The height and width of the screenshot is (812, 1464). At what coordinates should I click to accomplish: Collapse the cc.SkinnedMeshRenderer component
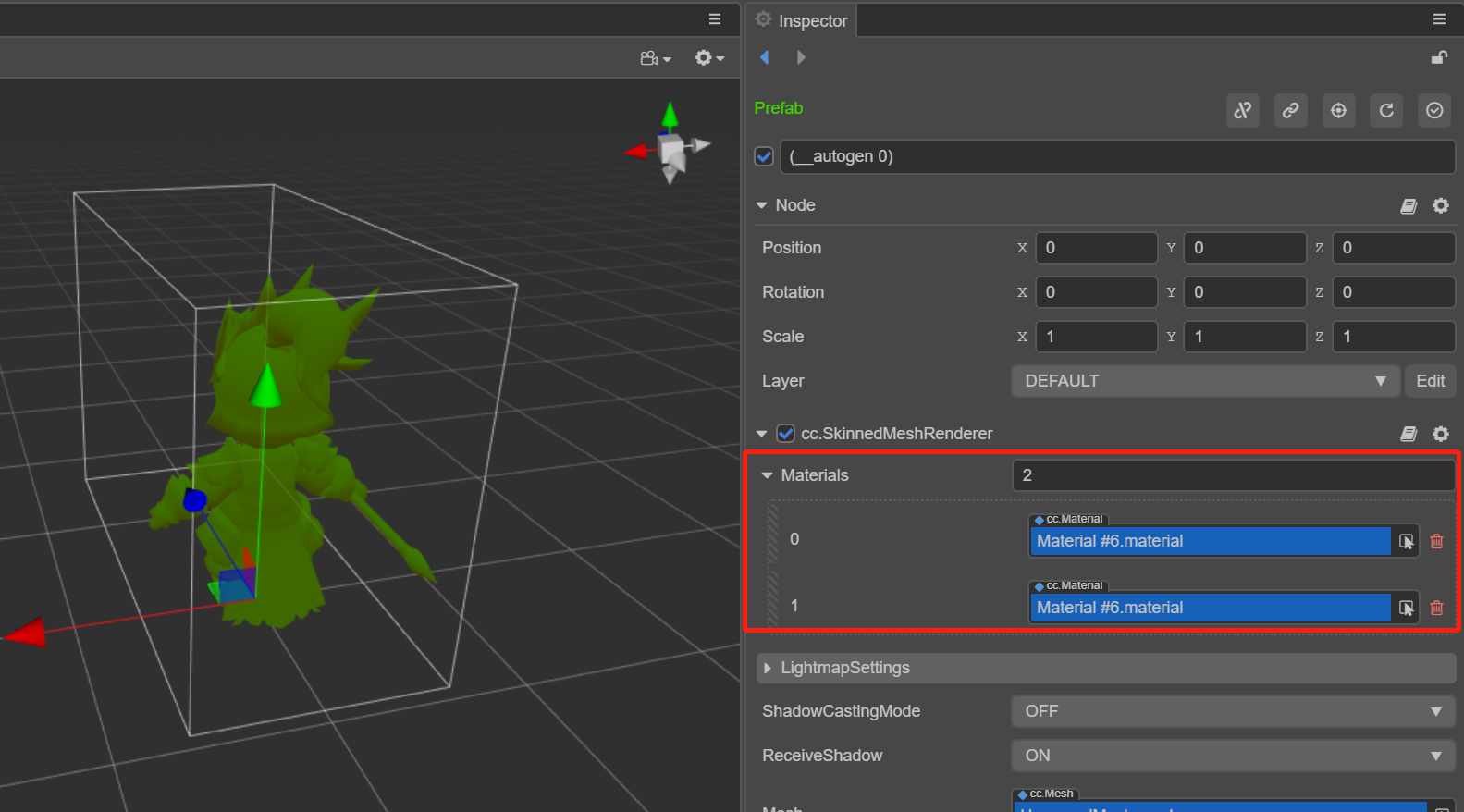coord(762,434)
